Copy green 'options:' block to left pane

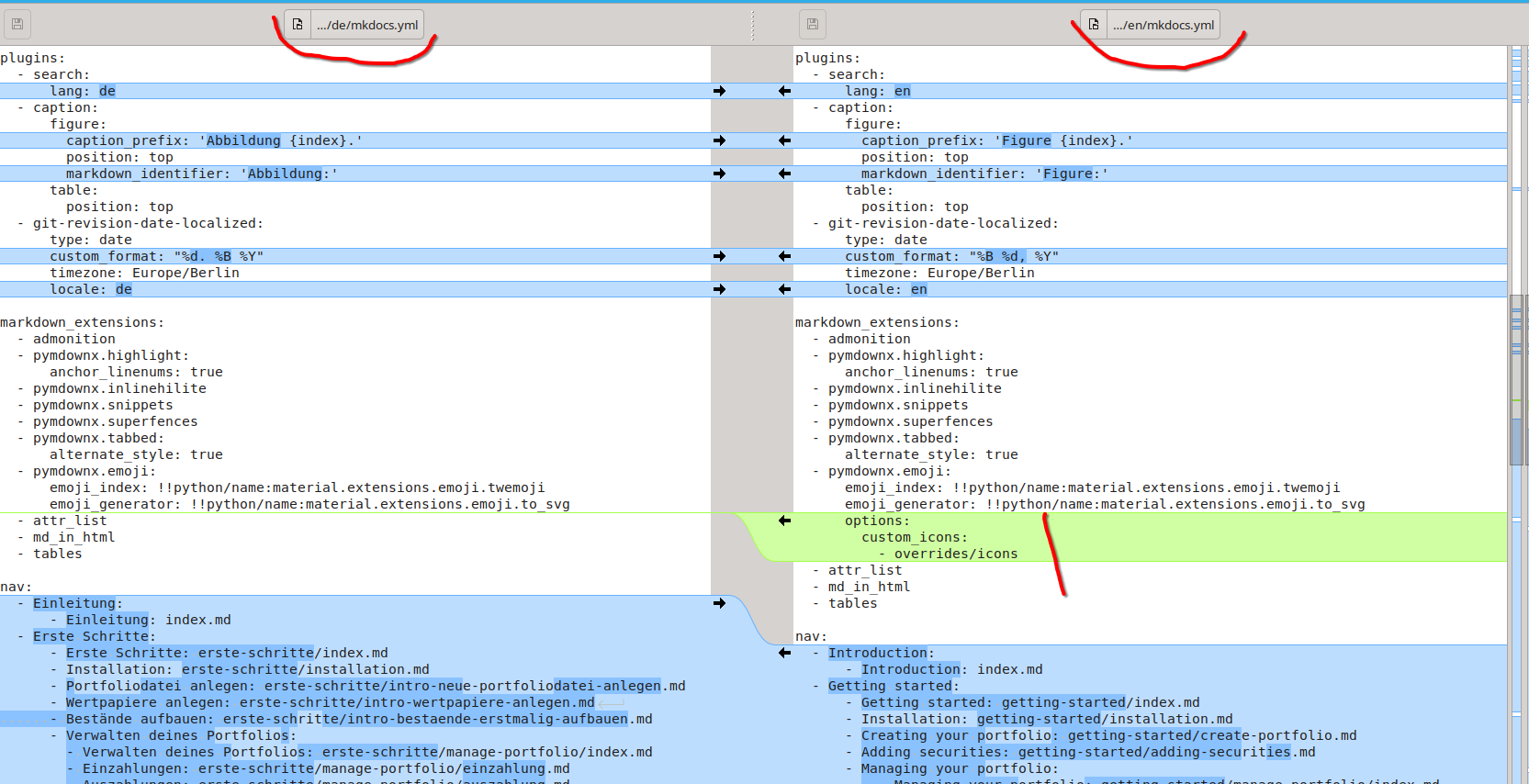[784, 521]
